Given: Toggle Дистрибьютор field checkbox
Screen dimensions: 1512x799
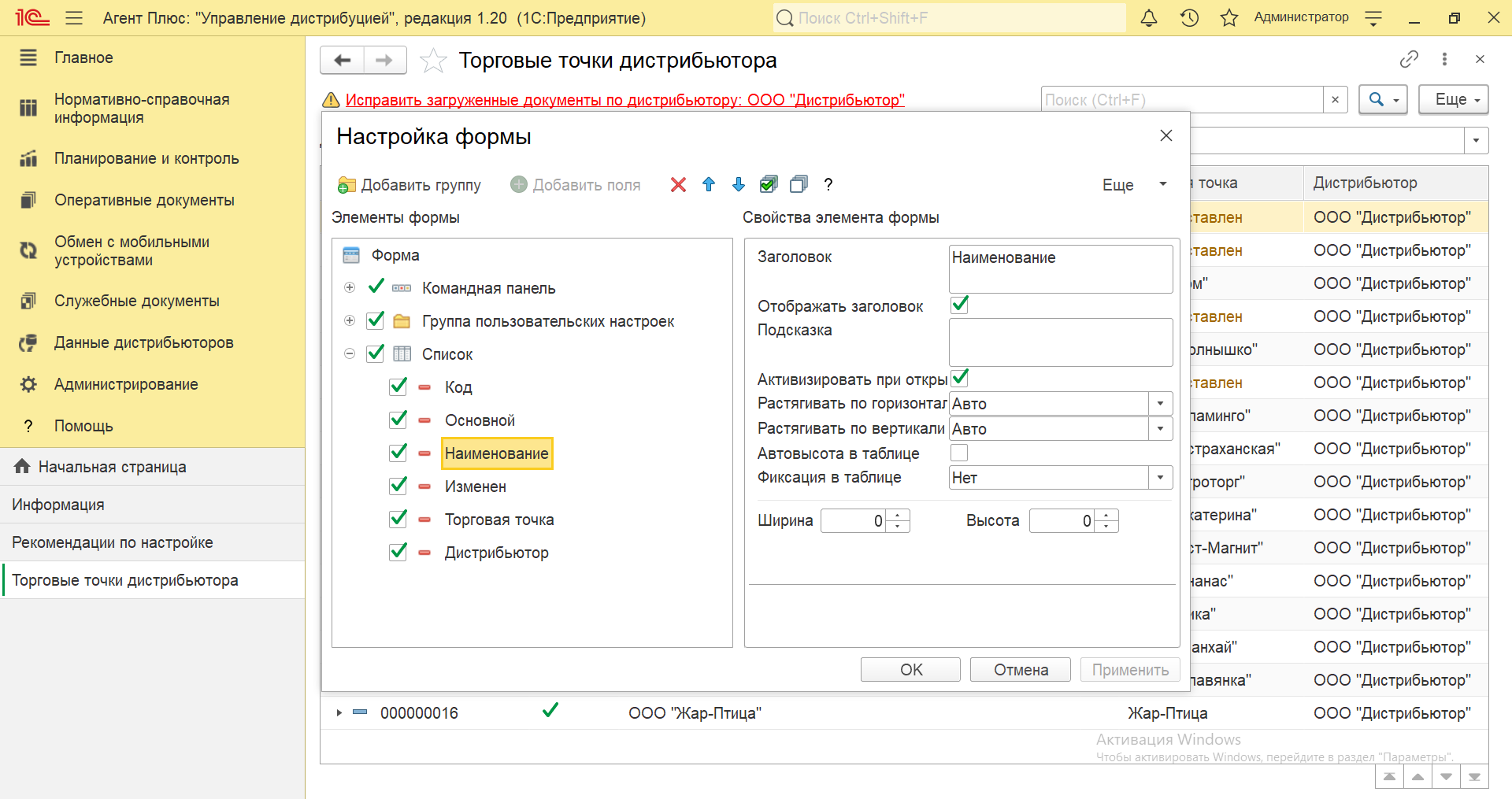Looking at the screenshot, I should (398, 552).
